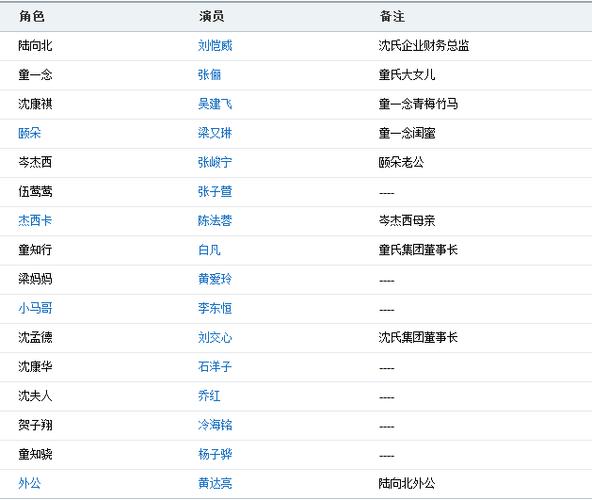The height and width of the screenshot is (500, 592).
Task: Open actor link 梁又琳
Action: [x=215, y=133]
